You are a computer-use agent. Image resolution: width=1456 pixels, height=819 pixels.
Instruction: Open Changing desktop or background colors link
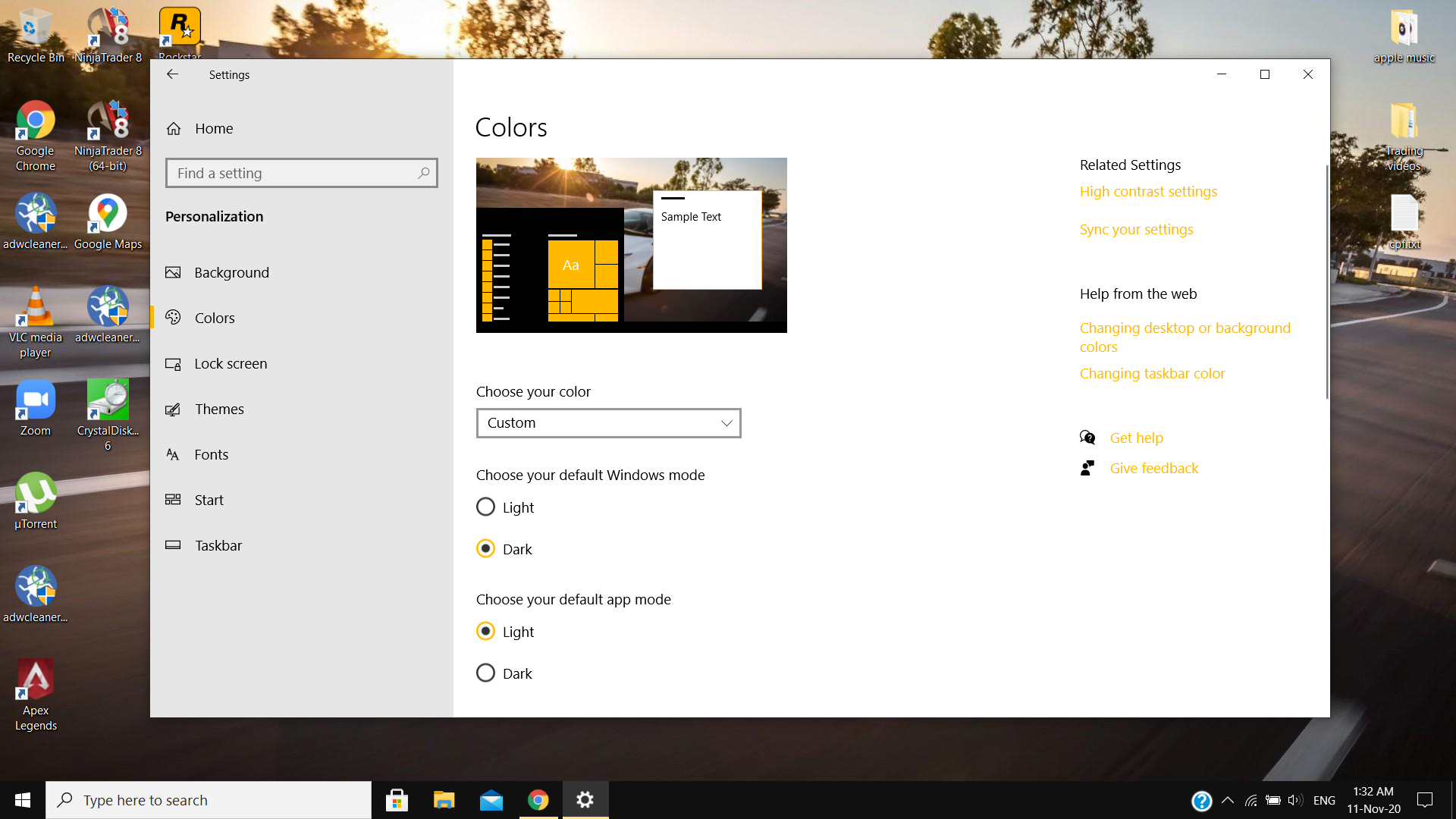[x=1185, y=337]
